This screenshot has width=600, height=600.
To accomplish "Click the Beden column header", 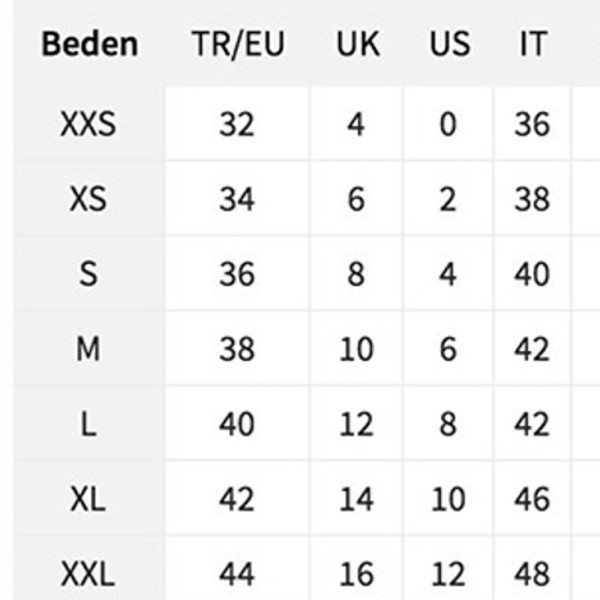I will pyautogui.click(x=90, y=44).
